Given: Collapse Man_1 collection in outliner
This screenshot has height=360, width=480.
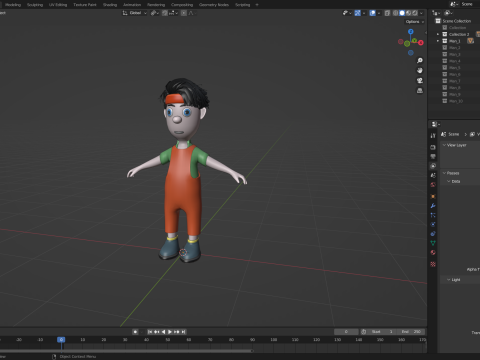Looking at the screenshot, I should coord(438,41).
